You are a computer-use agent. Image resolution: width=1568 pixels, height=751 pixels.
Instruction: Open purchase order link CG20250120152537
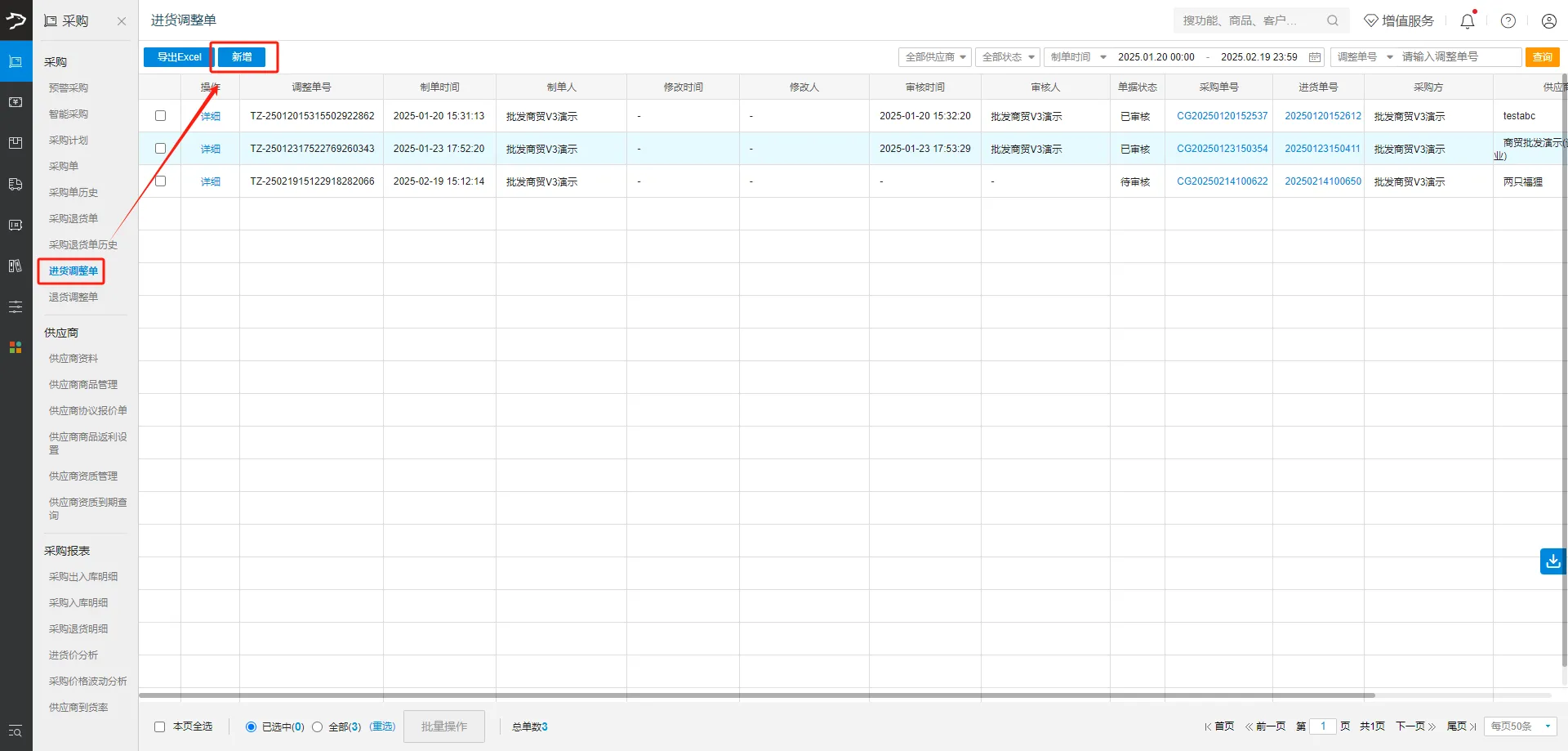1222,116
